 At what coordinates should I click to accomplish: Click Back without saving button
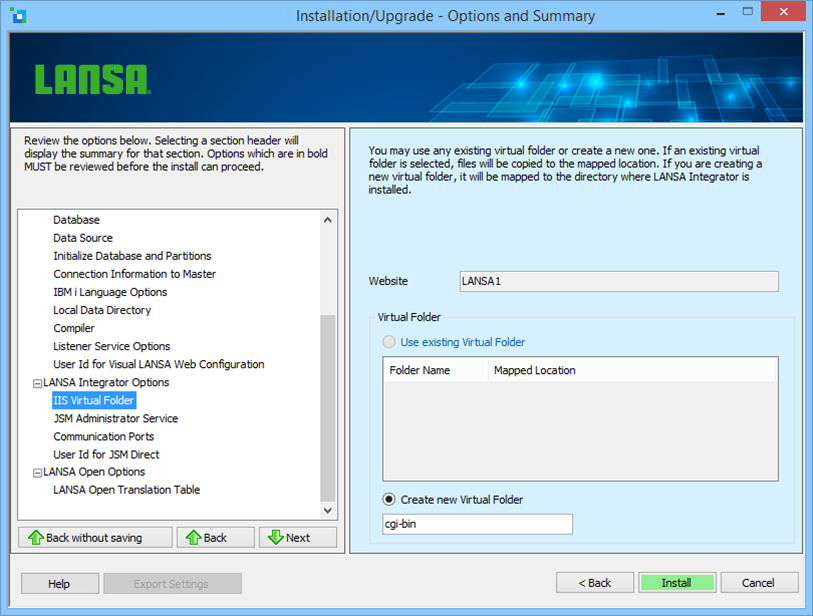click(x=95, y=538)
